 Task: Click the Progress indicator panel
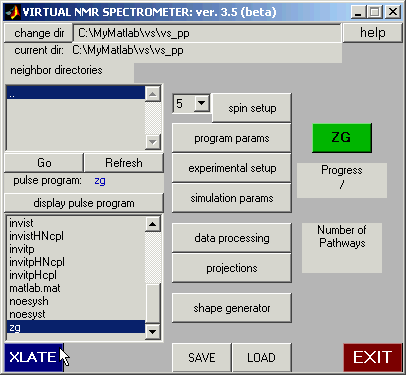(x=342, y=180)
